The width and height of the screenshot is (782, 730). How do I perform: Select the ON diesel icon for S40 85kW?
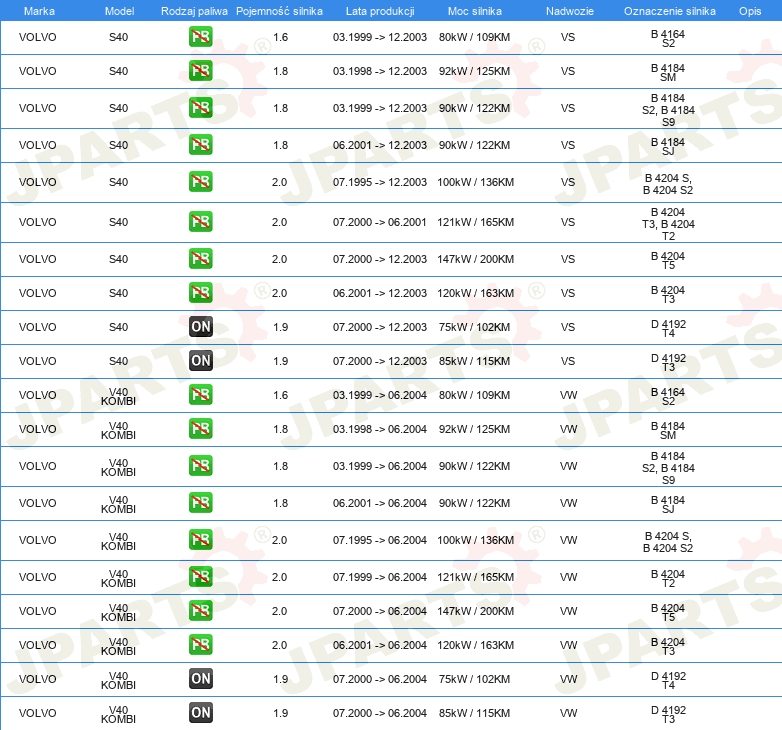[200, 361]
